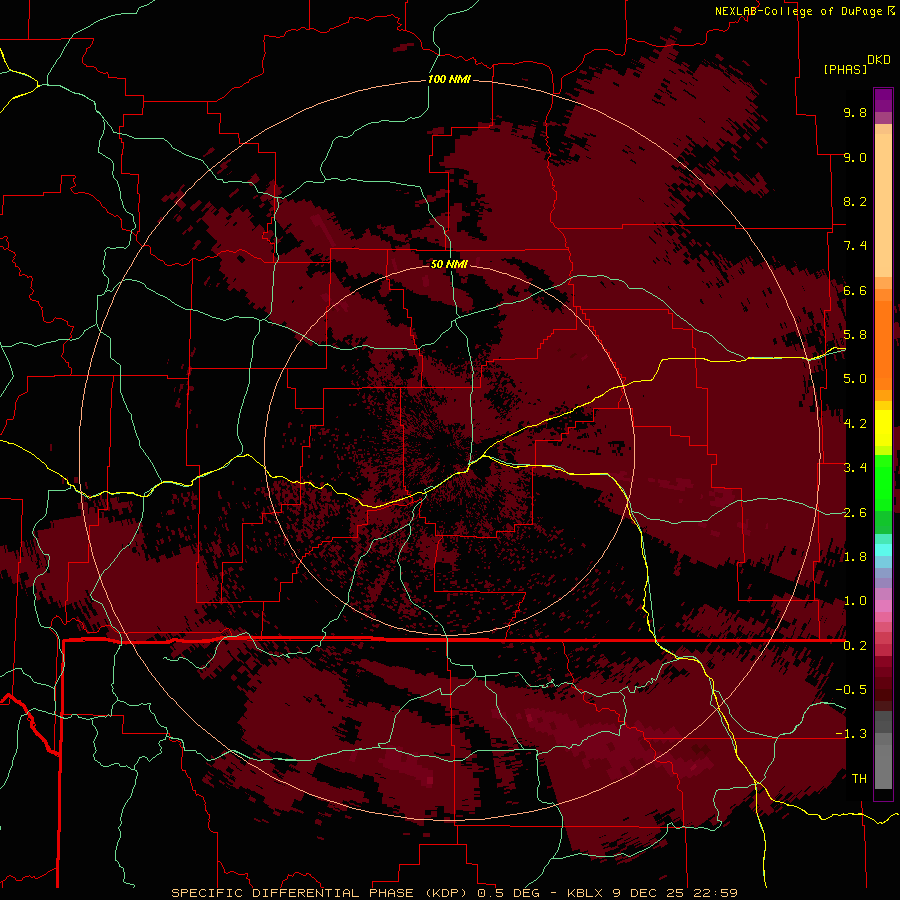Select the 7.4 value on color scale
This screenshot has width=900, height=900.
[x=855, y=246]
